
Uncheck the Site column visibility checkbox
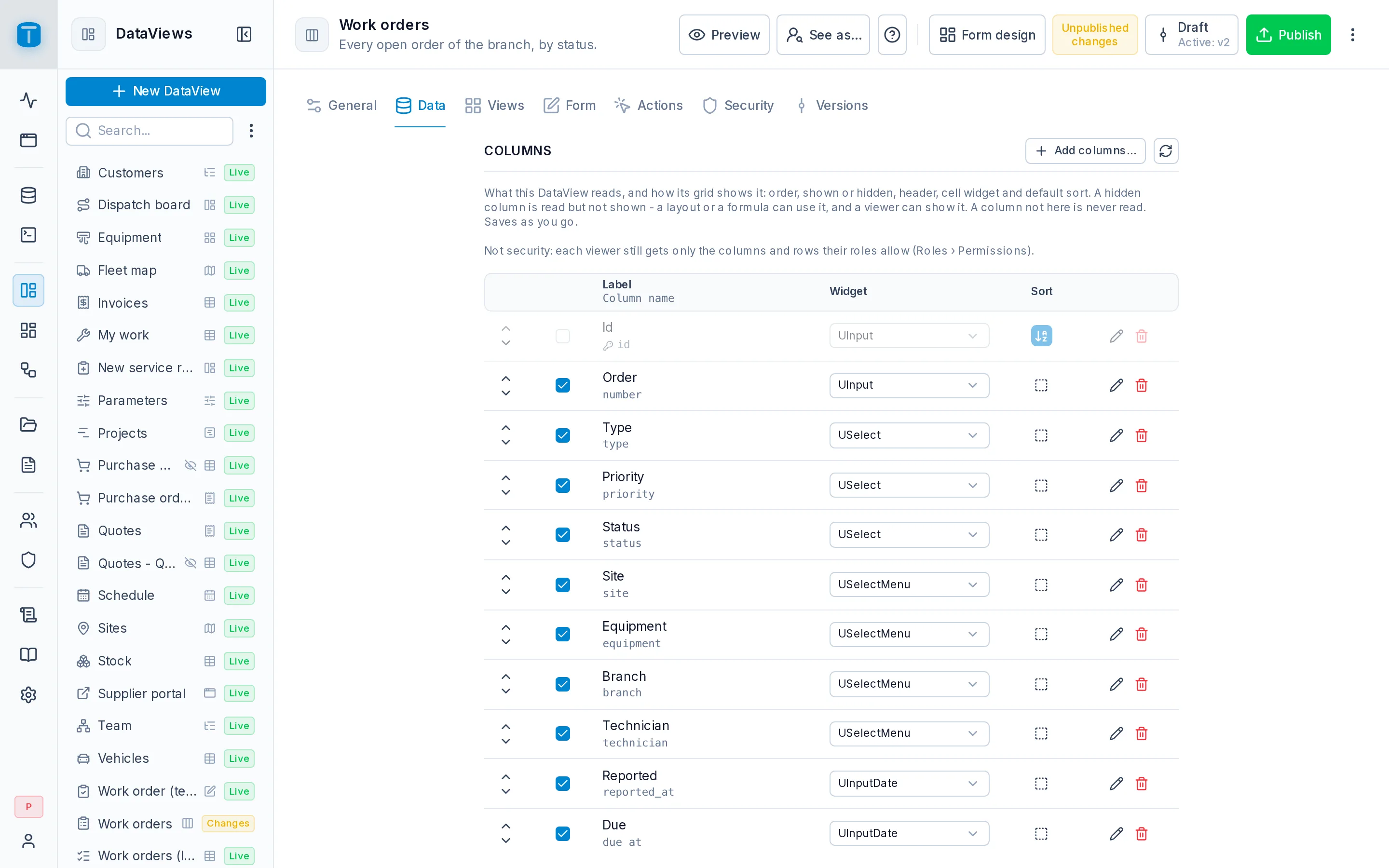[562, 585]
